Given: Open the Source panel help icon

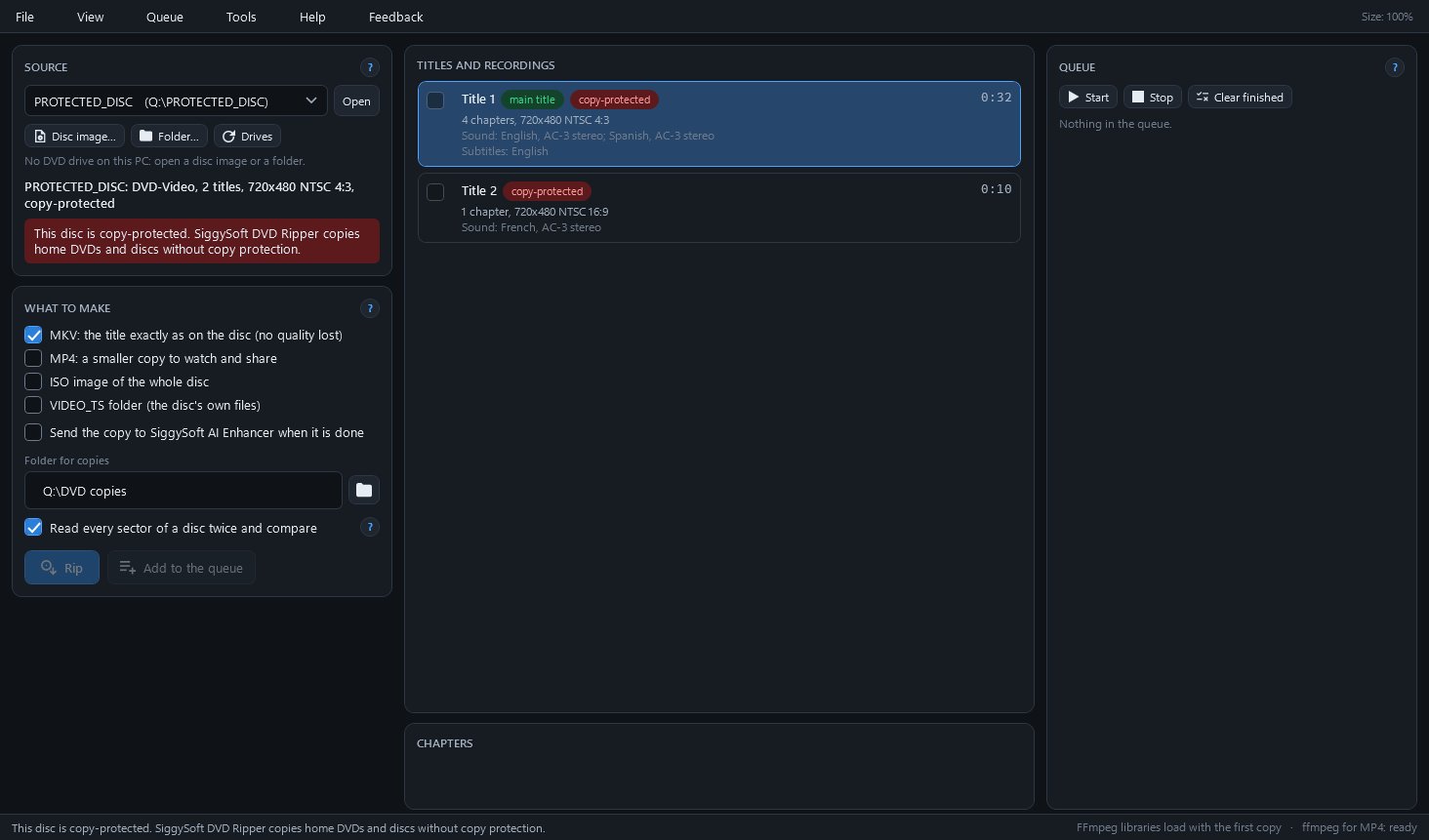Looking at the screenshot, I should pyautogui.click(x=370, y=67).
